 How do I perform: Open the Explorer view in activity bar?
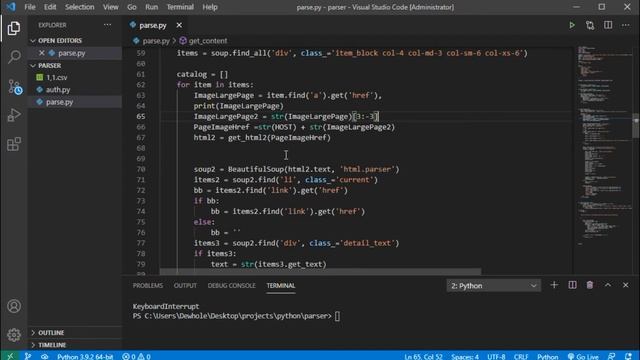point(14,28)
